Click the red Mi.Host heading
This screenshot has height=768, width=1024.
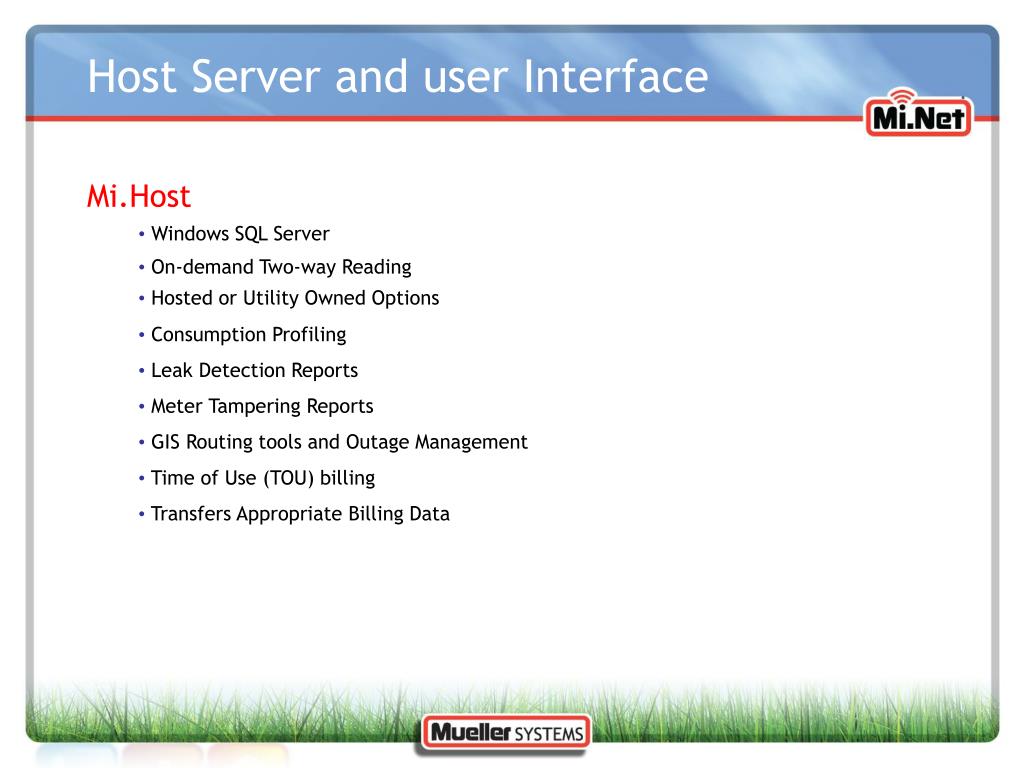tap(138, 197)
